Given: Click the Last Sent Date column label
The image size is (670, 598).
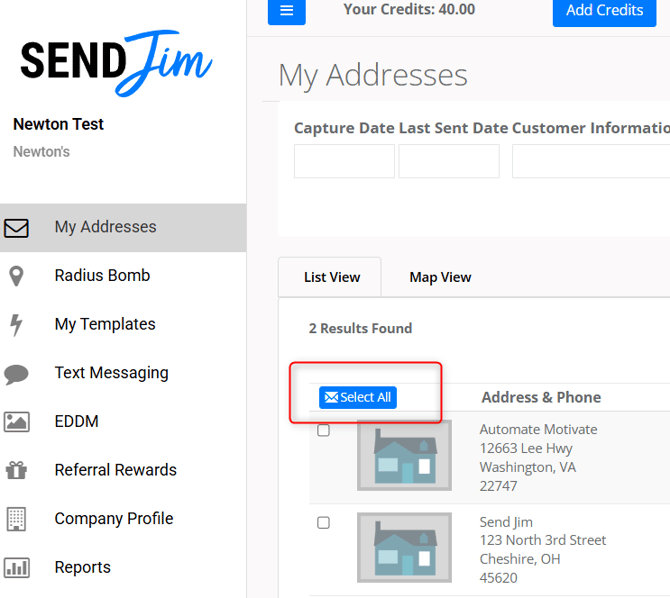Looking at the screenshot, I should point(454,128).
